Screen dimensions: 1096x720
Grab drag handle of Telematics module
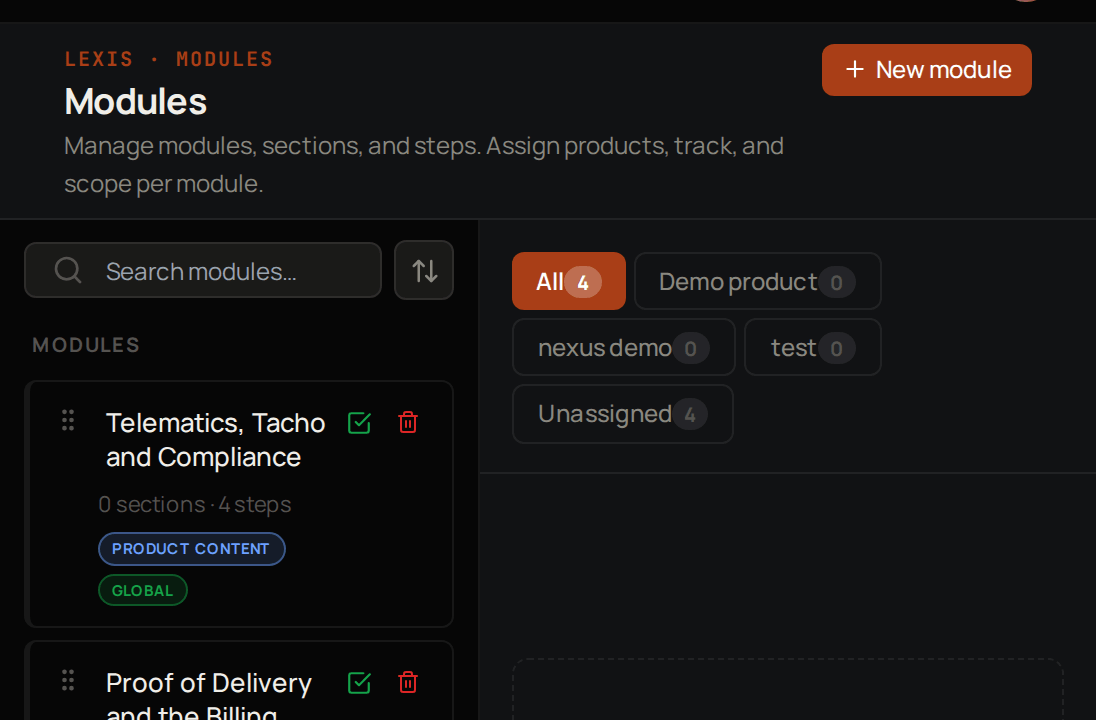[x=68, y=420]
